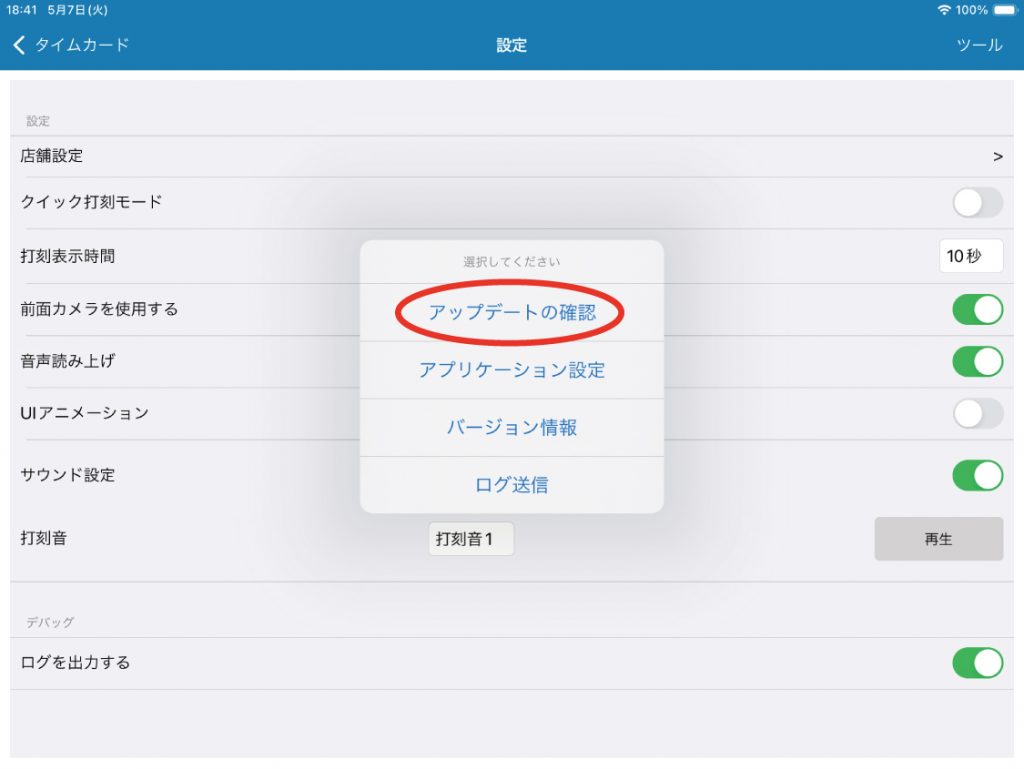Tap the 100% battery percentage
The image size is (1024, 769).
pos(971,10)
